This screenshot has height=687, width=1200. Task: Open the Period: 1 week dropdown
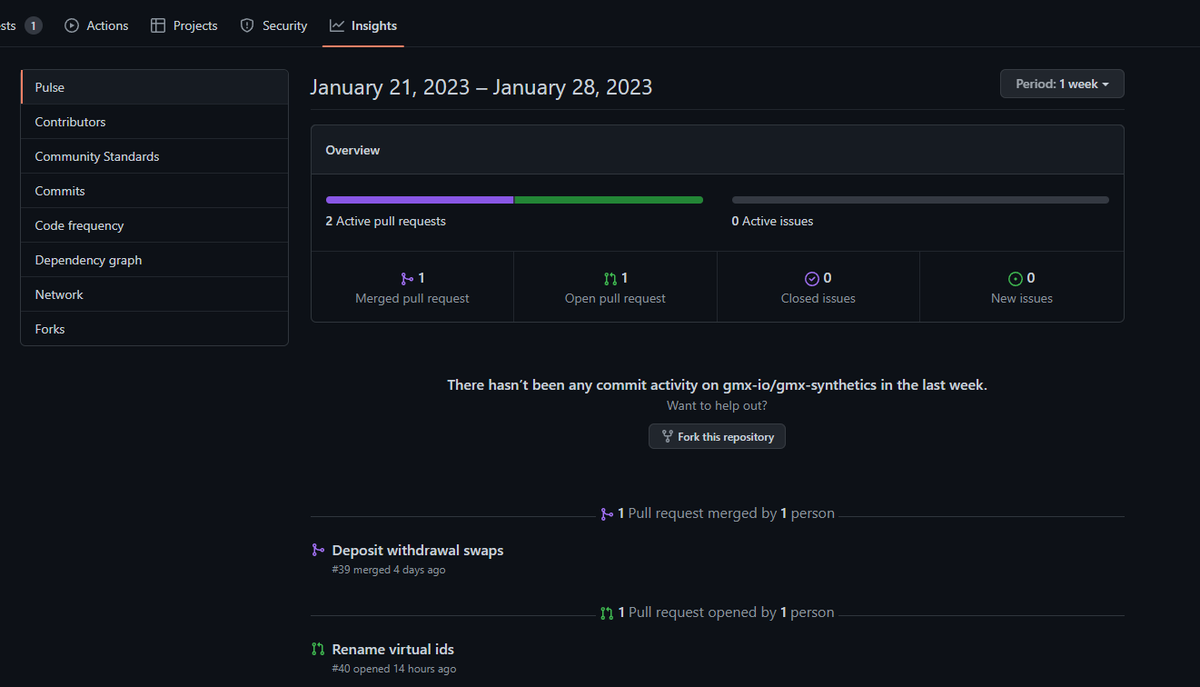pos(1062,83)
